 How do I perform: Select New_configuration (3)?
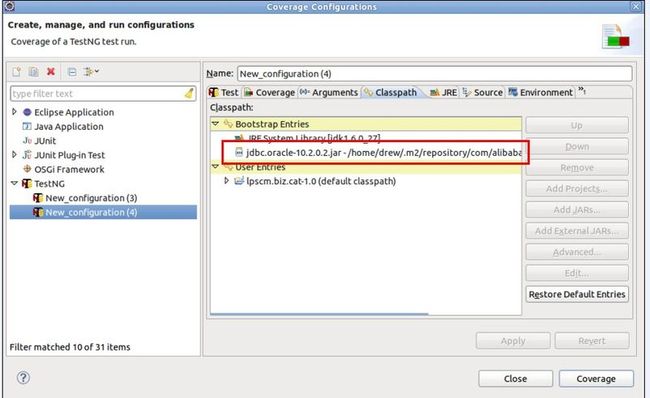[91, 198]
